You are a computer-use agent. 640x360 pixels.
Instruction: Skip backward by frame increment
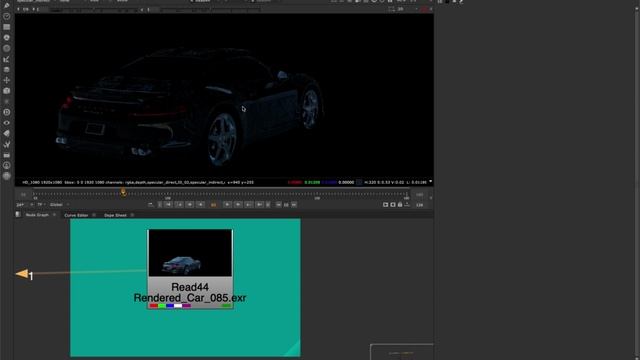click(278, 204)
